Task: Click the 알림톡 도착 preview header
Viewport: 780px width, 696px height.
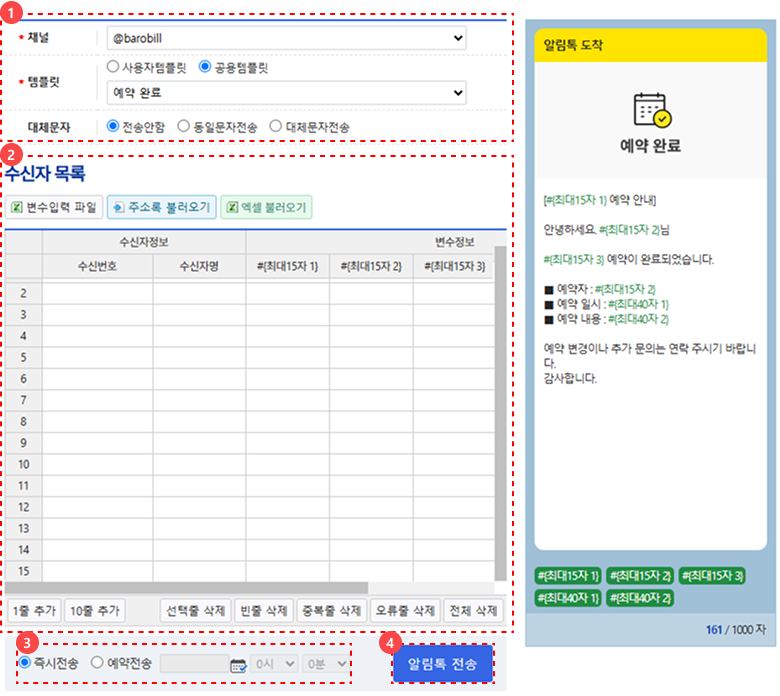Action: 651,45
